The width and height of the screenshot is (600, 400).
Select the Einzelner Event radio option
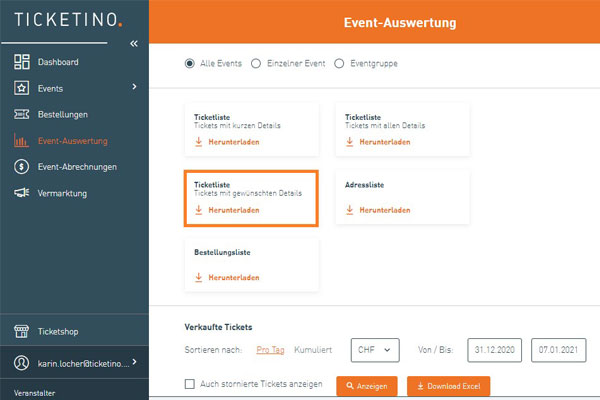[257, 63]
